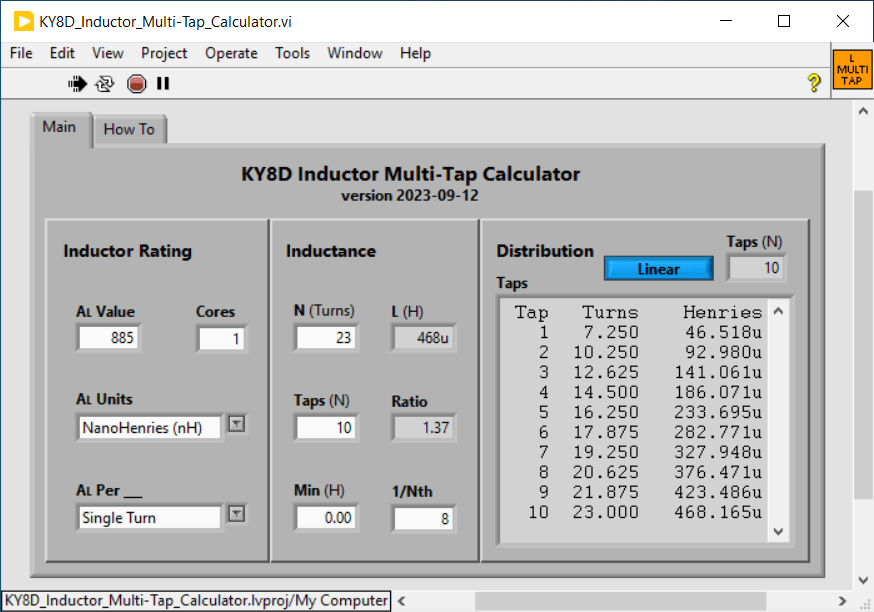Open the AL Per dropdown

pyautogui.click(x=237, y=517)
